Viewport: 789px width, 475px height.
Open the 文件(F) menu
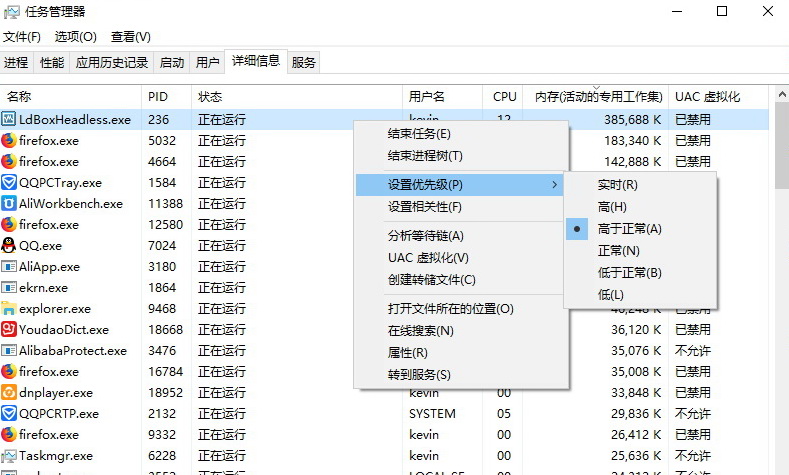tap(22, 37)
